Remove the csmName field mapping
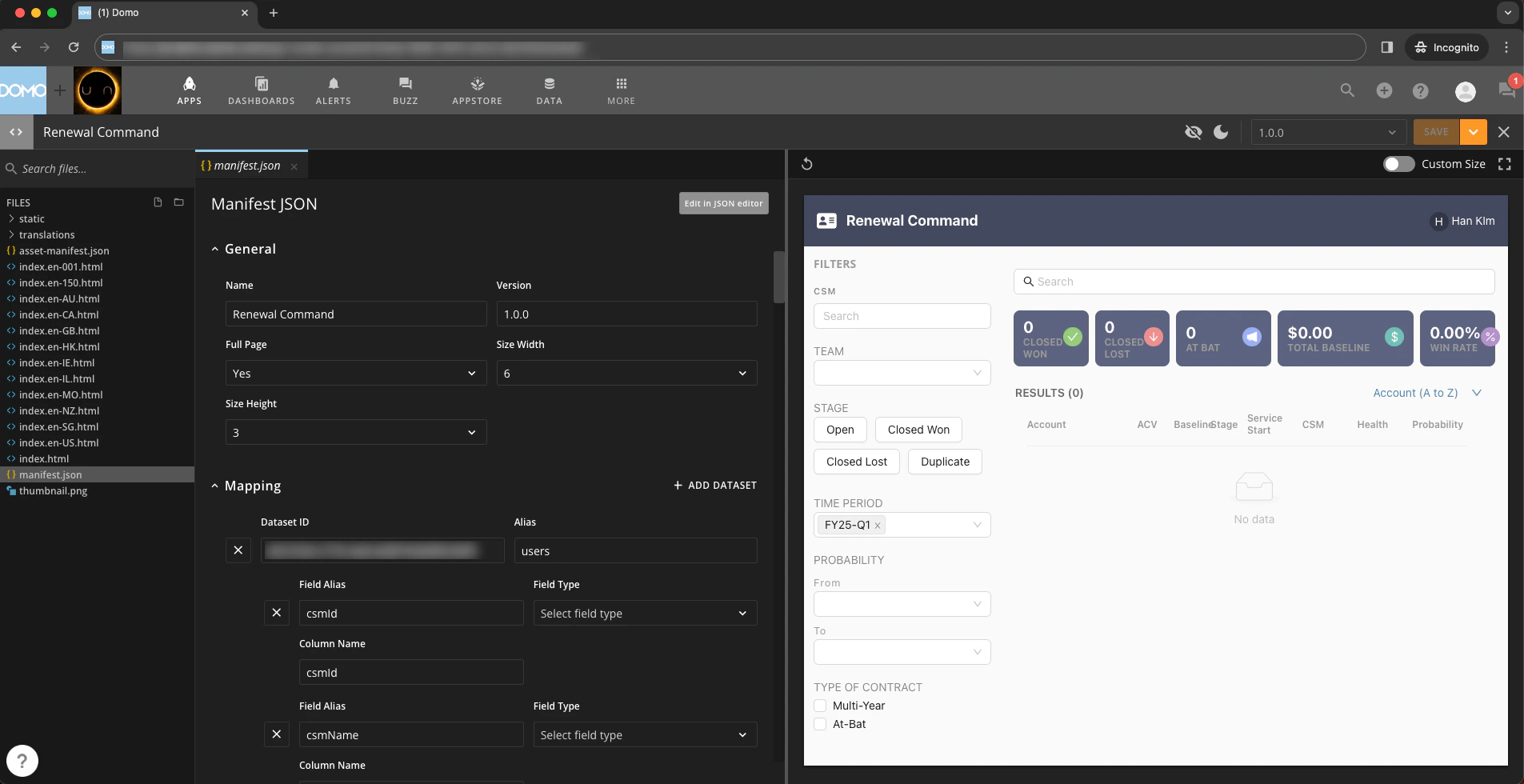 point(277,734)
